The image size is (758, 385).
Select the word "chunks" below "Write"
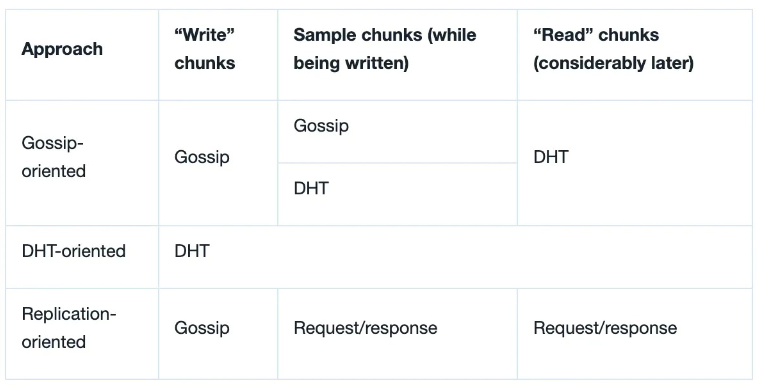(x=205, y=63)
